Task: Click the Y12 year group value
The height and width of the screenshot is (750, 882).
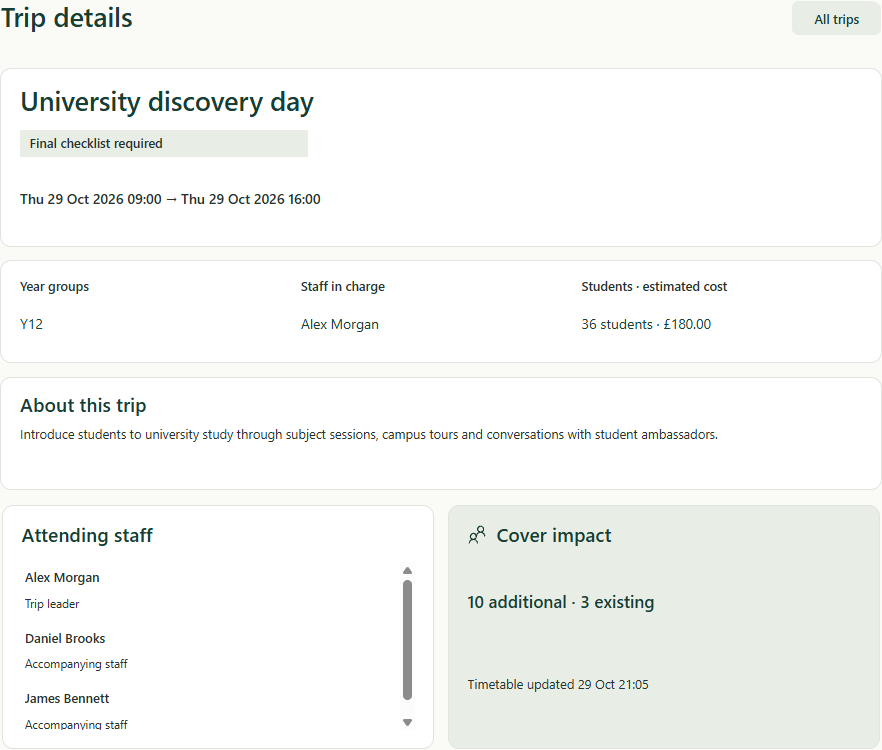Action: click(x=32, y=325)
